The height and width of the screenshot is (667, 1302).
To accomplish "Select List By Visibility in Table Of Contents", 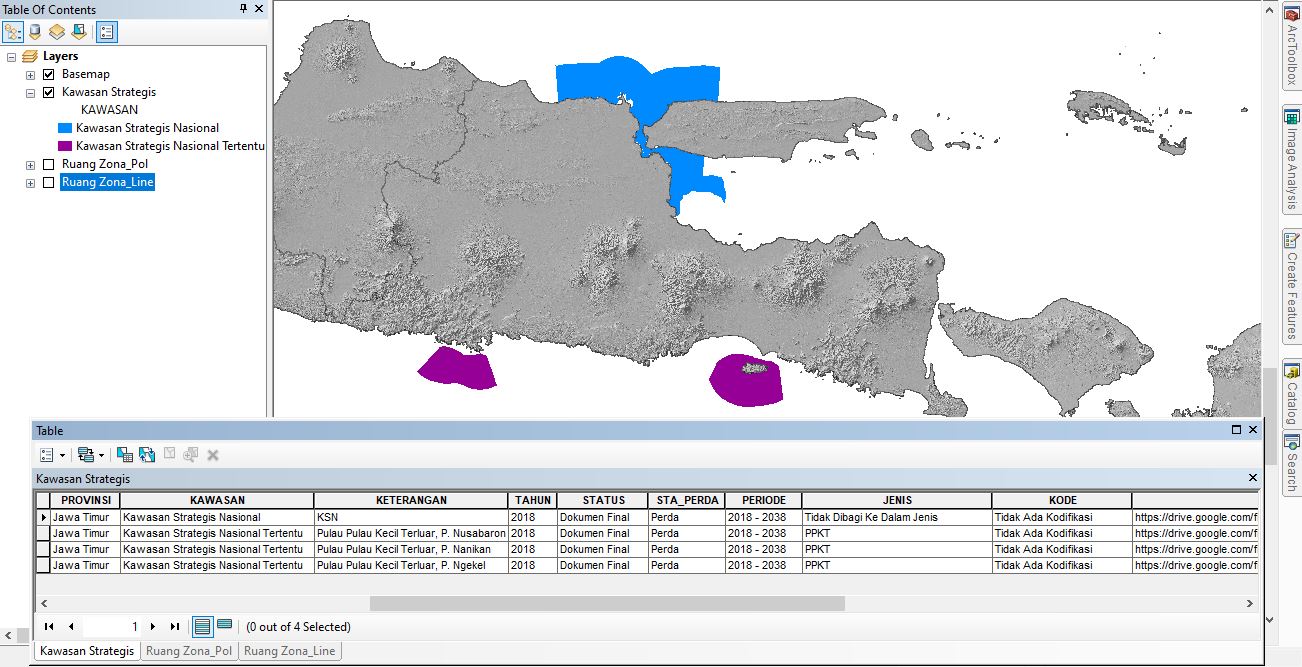I will coord(58,31).
